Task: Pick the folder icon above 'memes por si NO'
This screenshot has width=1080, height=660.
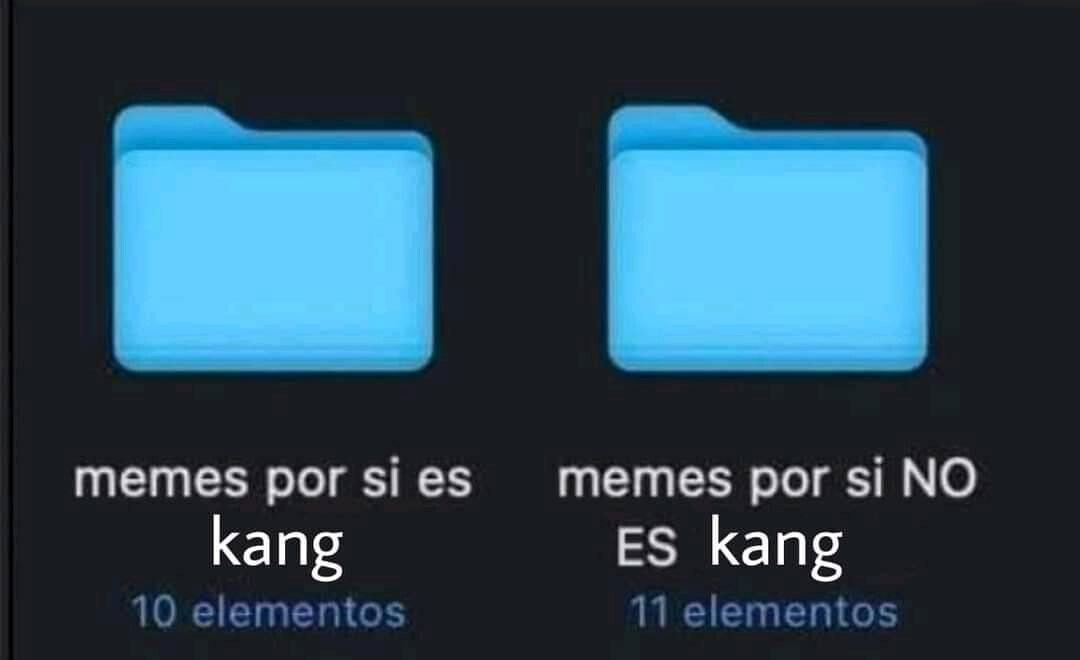Action: (x=768, y=238)
